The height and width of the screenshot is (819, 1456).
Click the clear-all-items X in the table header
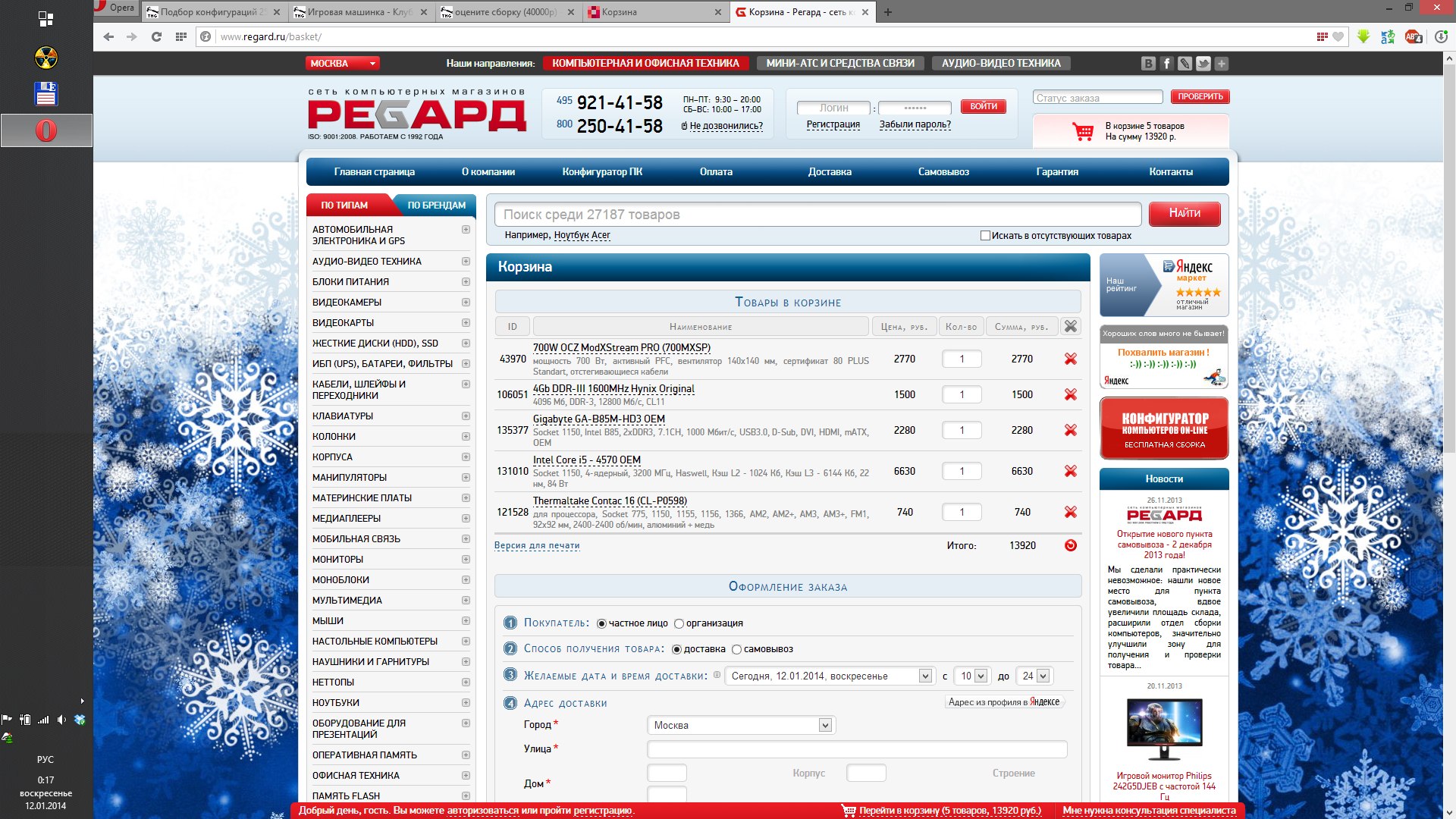click(x=1070, y=326)
